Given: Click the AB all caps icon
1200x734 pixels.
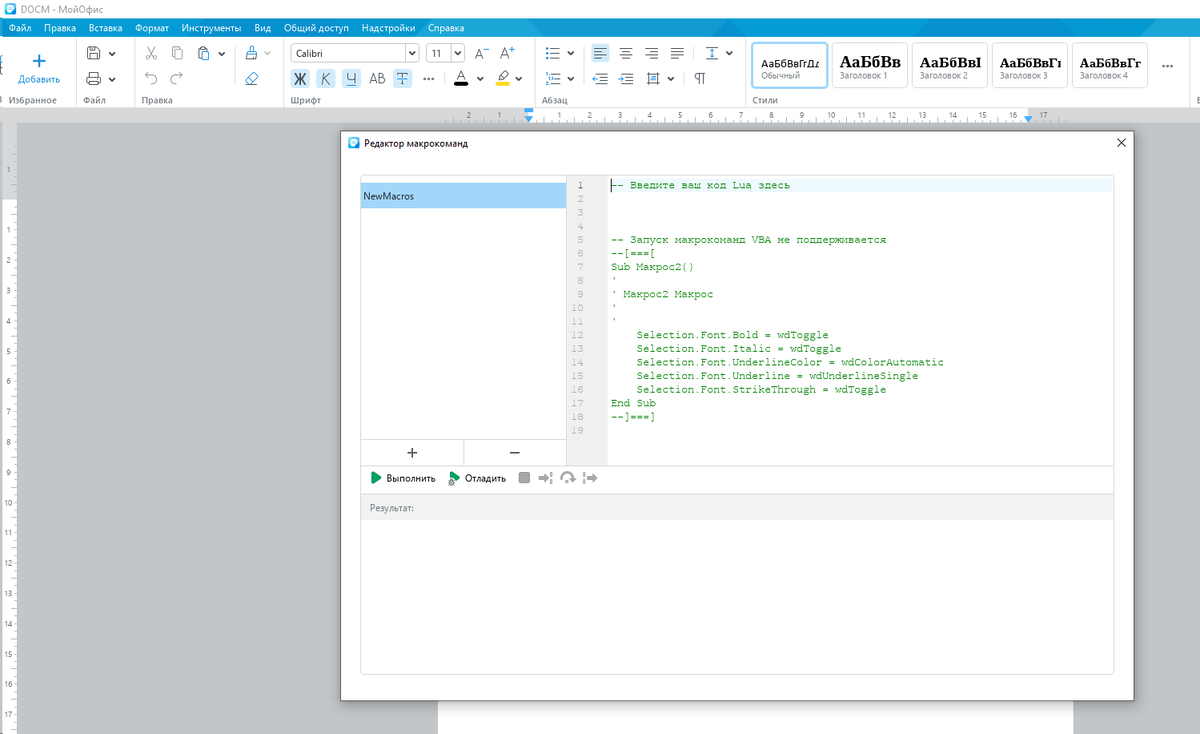Looking at the screenshot, I should tap(377, 79).
